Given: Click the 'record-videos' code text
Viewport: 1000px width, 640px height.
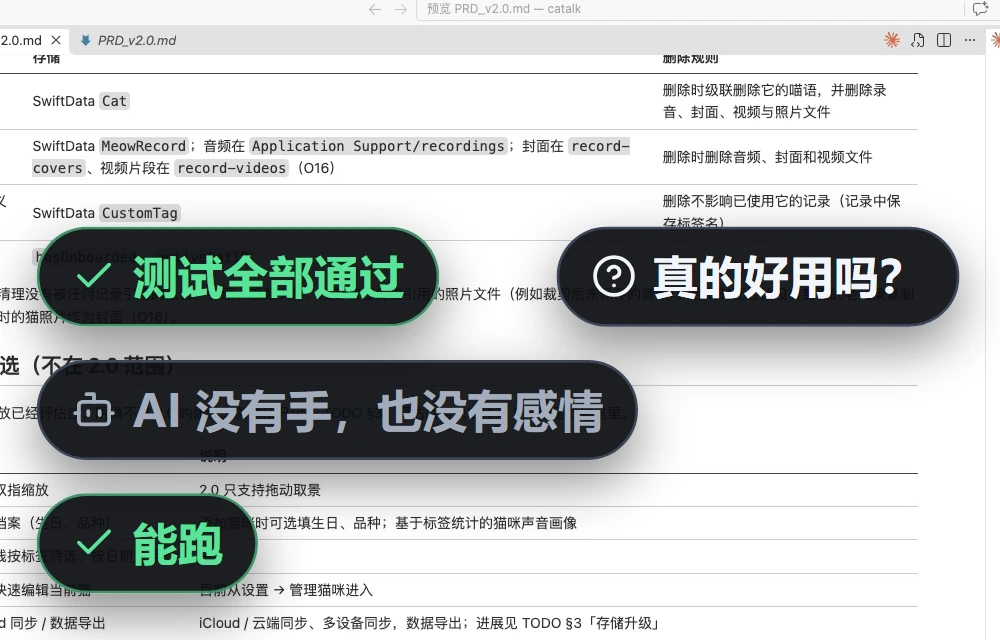Looking at the screenshot, I should (232, 168).
